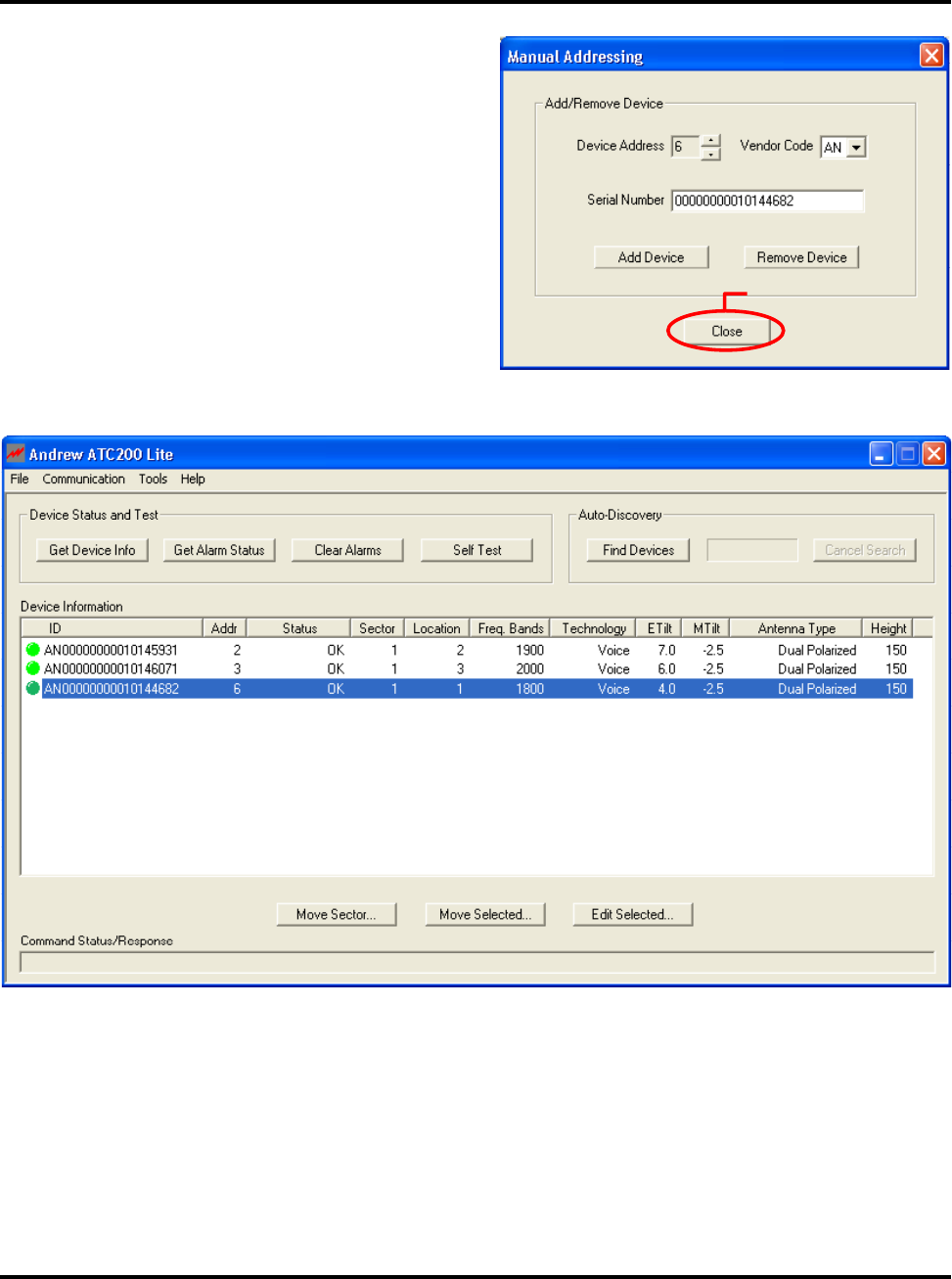
Task: Click the Move Selected... button
Action: pos(485,914)
